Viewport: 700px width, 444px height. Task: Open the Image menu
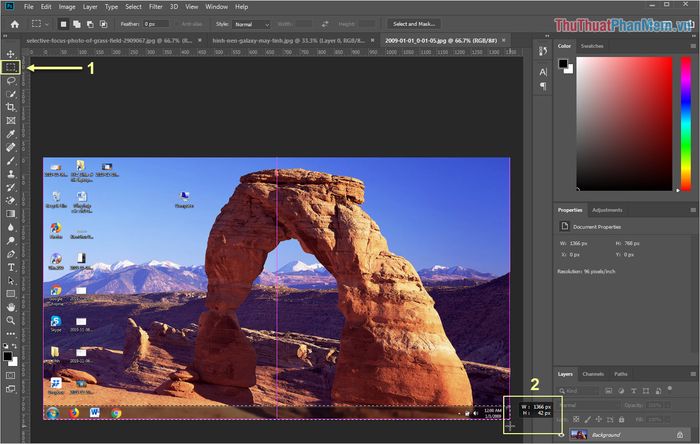pos(67,7)
